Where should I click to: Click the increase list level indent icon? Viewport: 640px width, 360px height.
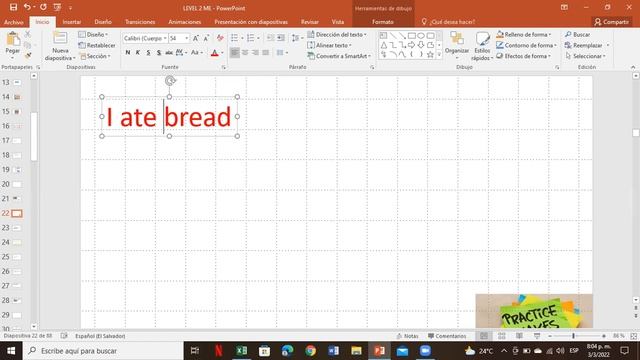(x=281, y=38)
